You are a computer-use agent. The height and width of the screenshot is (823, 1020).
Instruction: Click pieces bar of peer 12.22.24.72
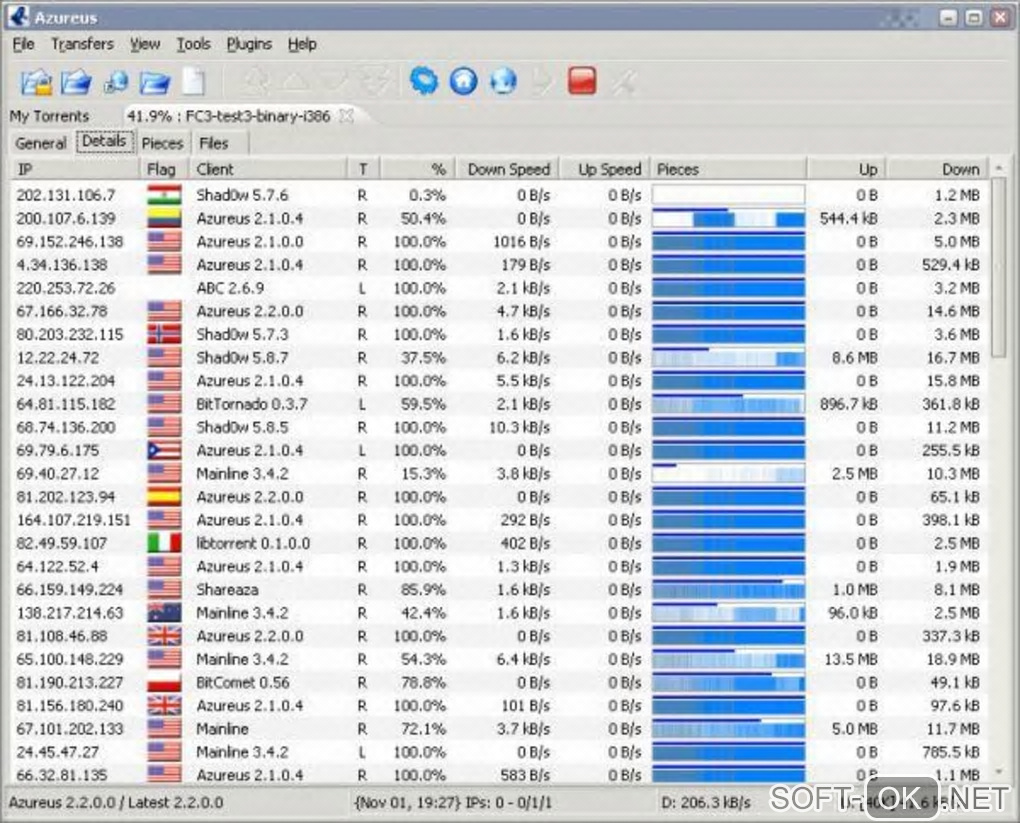pos(729,357)
